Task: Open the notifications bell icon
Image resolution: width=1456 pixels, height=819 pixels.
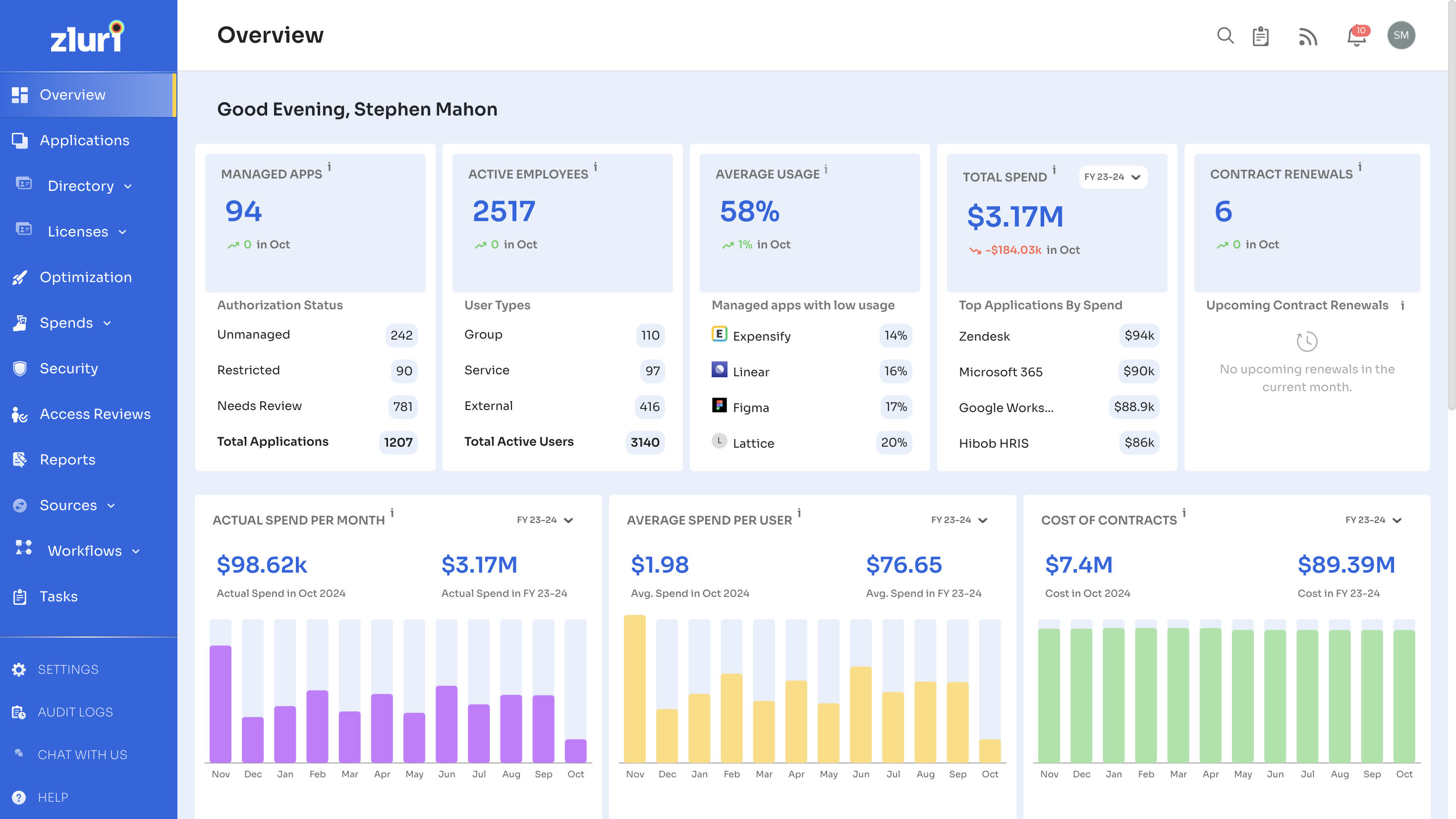Action: coord(1356,36)
